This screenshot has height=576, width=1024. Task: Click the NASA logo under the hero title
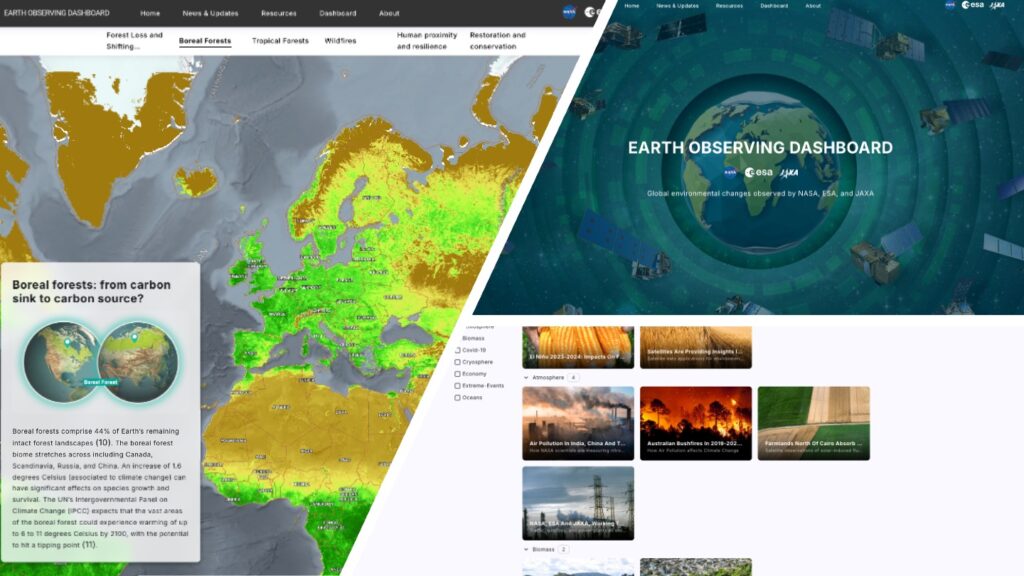pos(730,173)
